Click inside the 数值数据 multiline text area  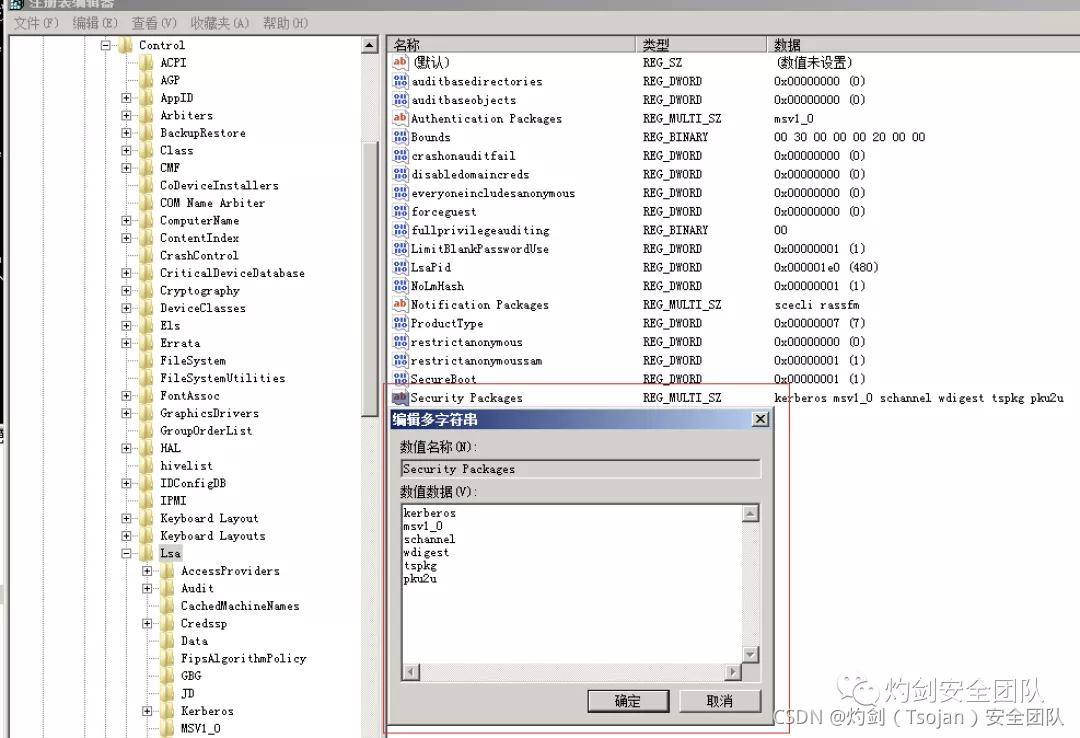click(572, 583)
